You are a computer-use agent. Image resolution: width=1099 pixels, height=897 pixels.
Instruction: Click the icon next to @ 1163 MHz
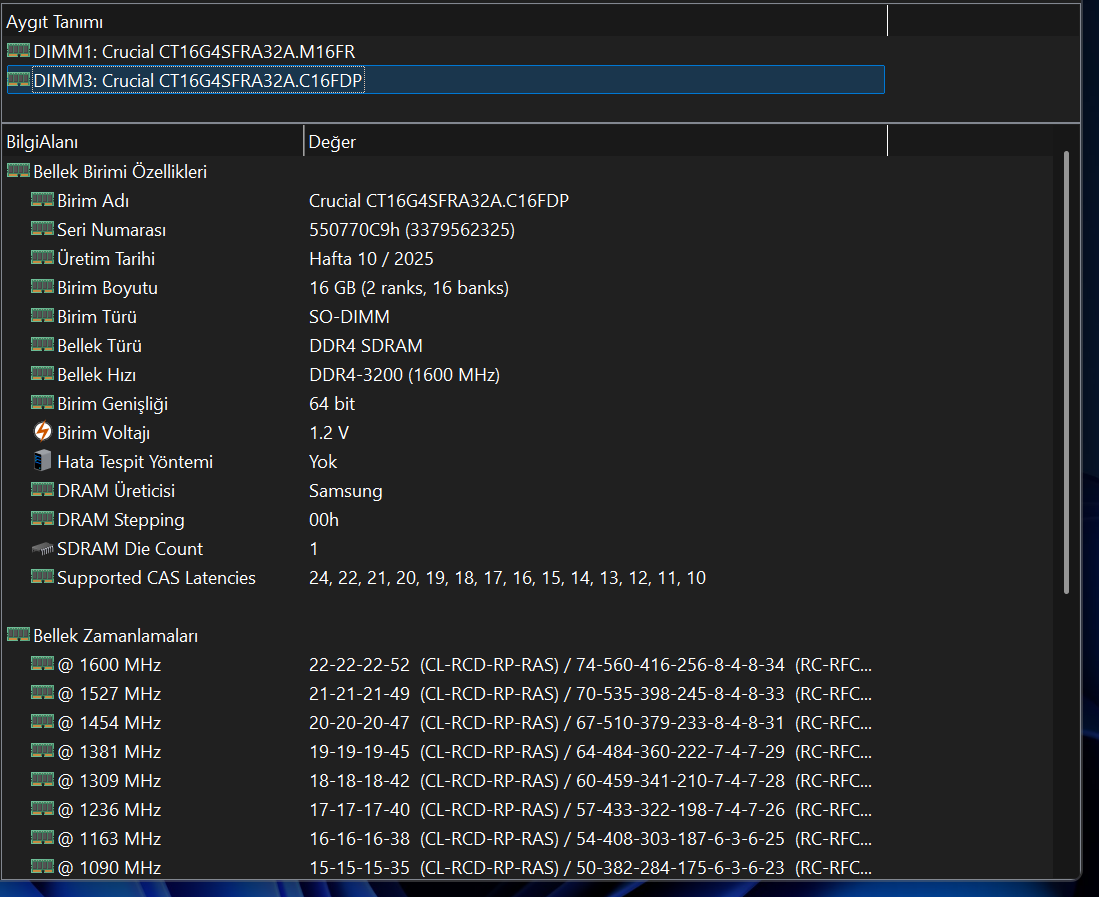coord(42,837)
